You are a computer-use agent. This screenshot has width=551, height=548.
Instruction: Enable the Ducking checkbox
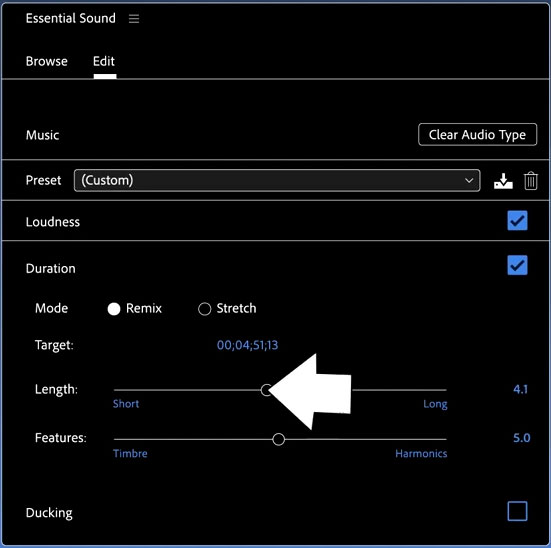pos(517,511)
